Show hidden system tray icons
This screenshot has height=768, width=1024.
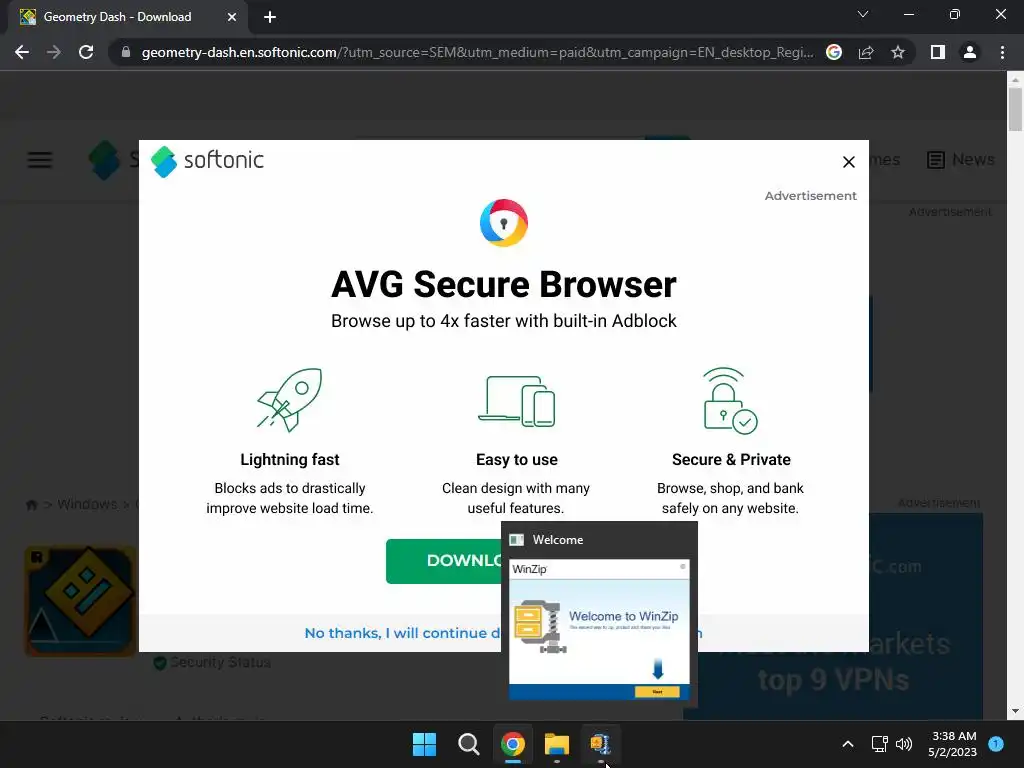point(848,744)
